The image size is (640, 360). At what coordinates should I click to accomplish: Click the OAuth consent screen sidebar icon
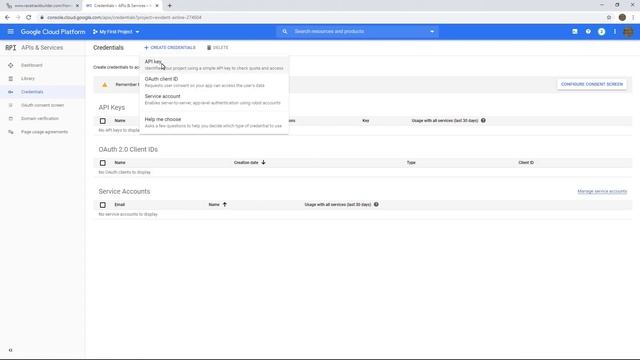[x=11, y=105]
